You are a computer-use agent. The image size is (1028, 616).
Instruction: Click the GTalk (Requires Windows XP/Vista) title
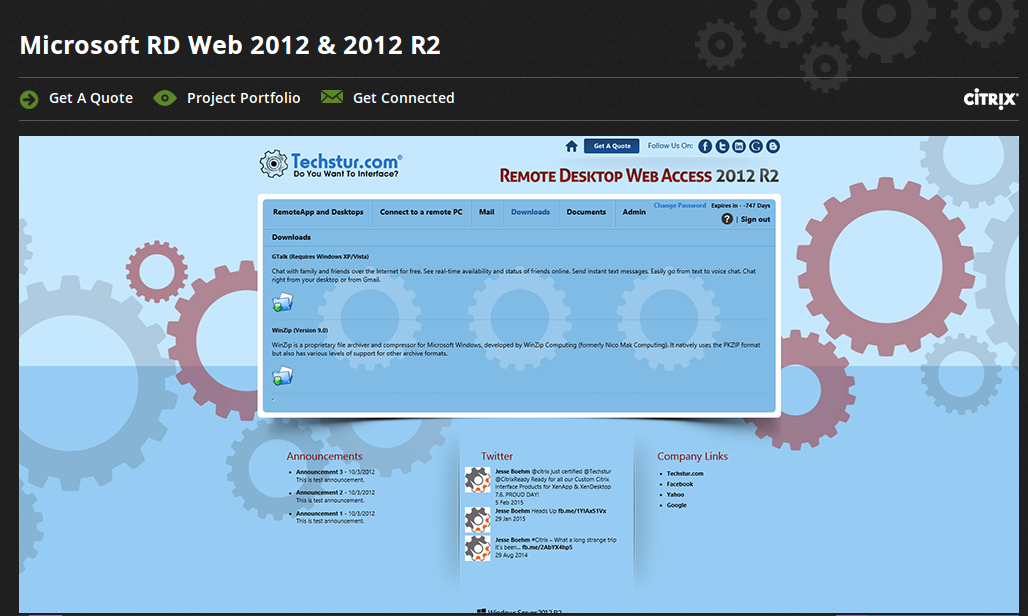pos(321,257)
